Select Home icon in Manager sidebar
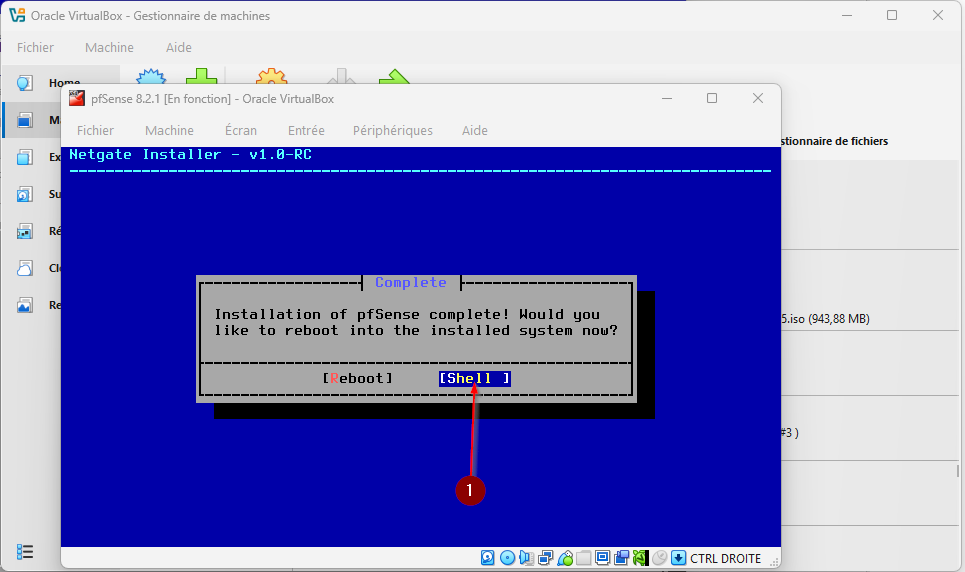965x572 pixels. point(25,84)
